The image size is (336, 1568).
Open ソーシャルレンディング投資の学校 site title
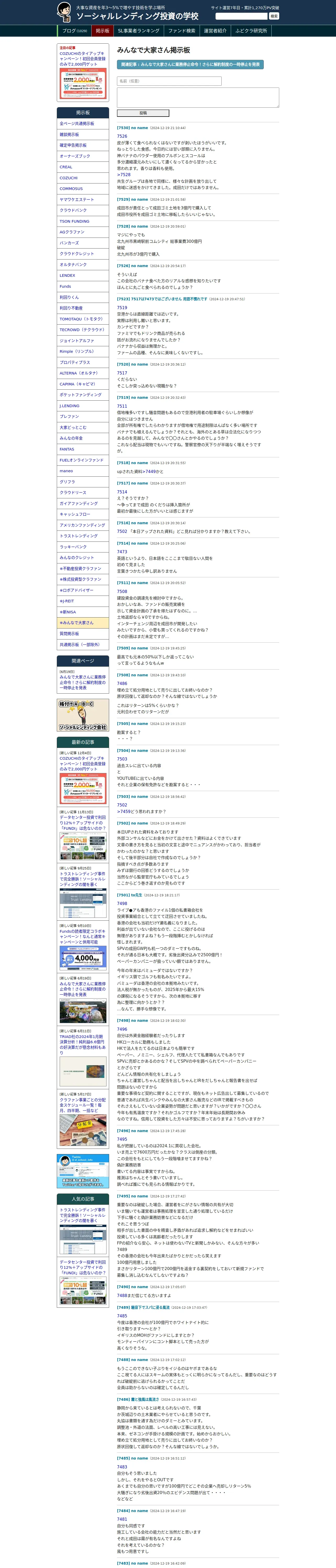tap(137, 16)
